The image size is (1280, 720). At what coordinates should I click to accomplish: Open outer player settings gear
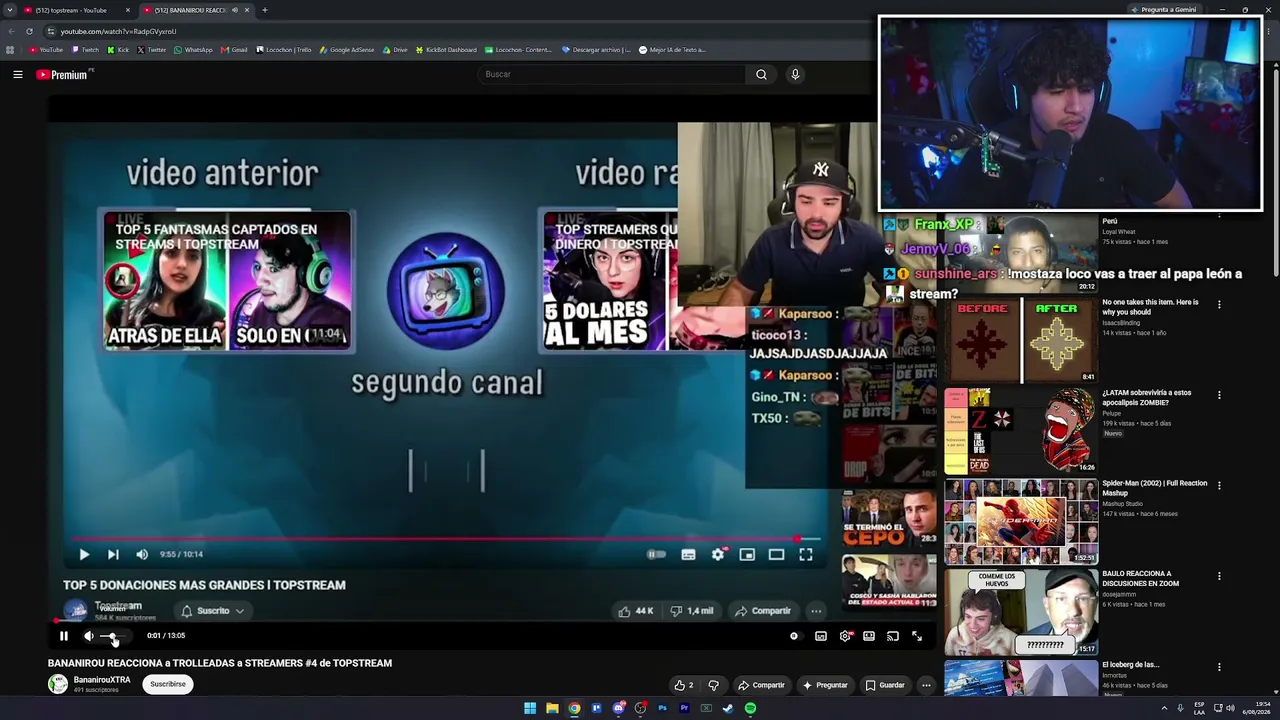[846, 636]
